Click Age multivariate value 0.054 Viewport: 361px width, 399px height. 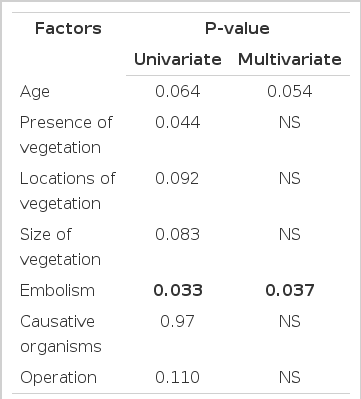pos(290,91)
